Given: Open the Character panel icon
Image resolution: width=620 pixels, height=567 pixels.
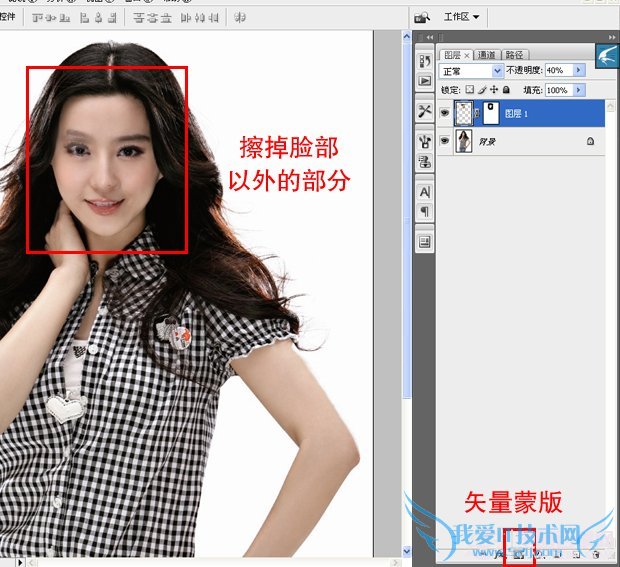Looking at the screenshot, I should click(x=424, y=191).
